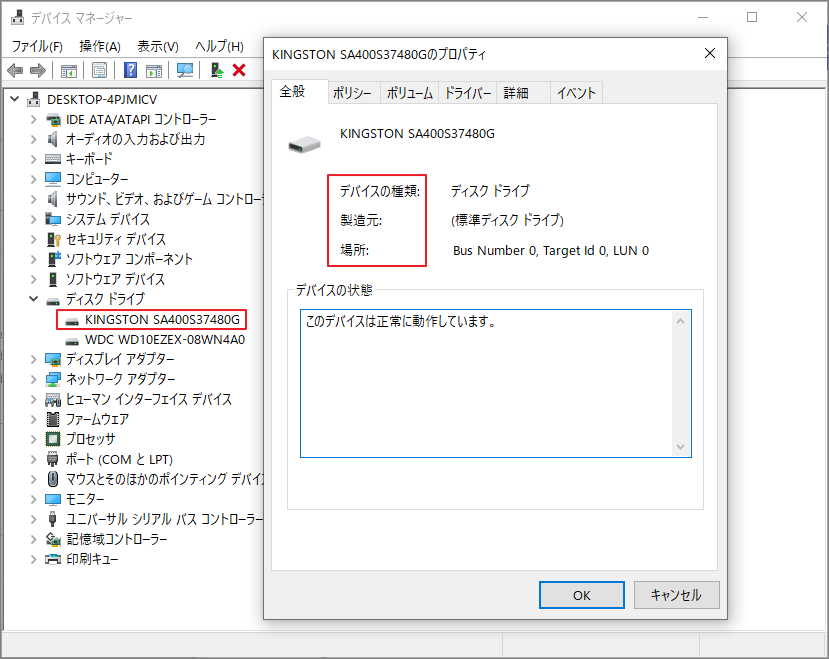Image resolution: width=829 pixels, height=659 pixels.
Task: Expand the モニター node
Action: coord(33,499)
